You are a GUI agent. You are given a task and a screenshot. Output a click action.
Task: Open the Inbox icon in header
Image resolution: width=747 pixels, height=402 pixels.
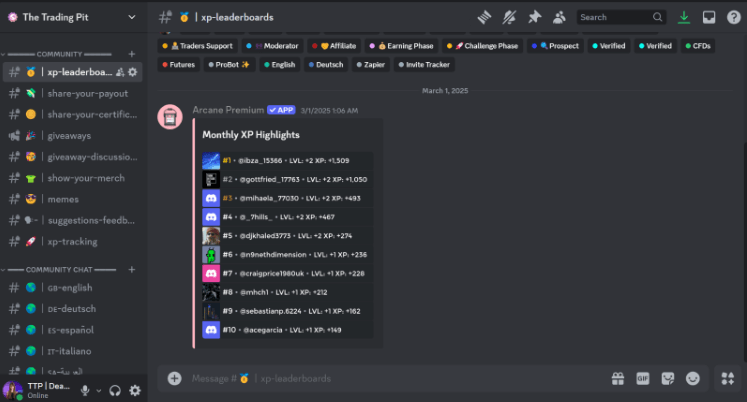(708, 17)
